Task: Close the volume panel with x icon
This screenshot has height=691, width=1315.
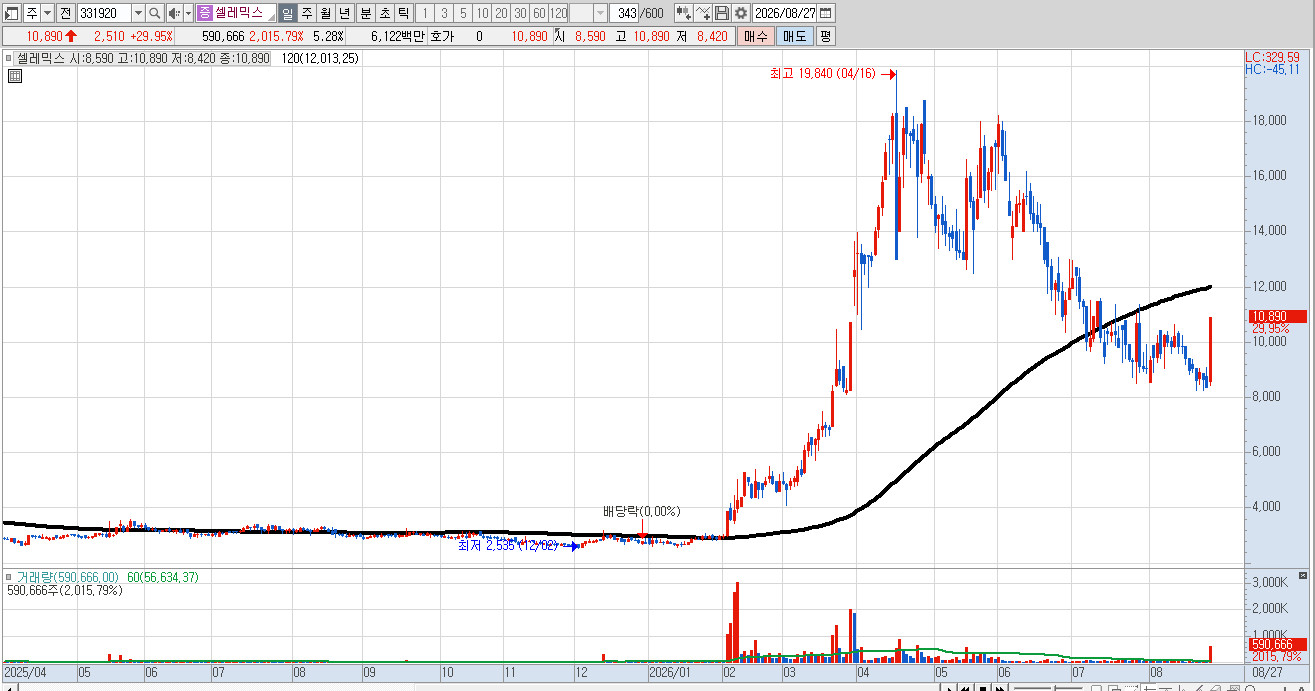Action: 1302,577
